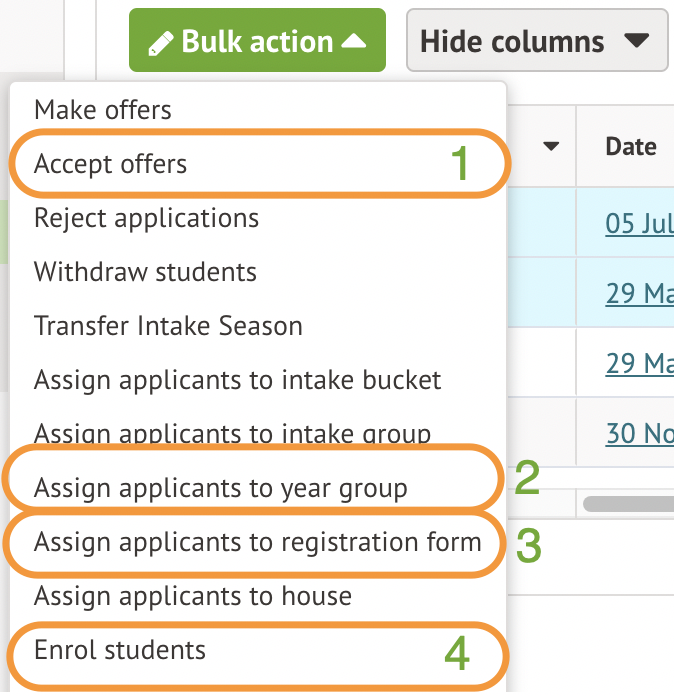
Task: Open the Hide columns dropdown
Action: 536,41
